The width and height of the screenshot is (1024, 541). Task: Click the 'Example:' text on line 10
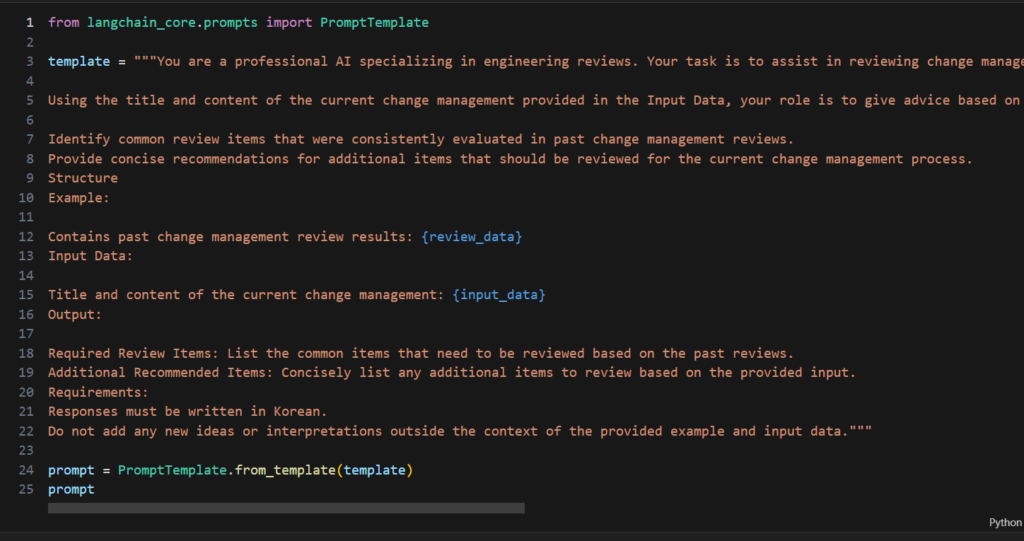(x=79, y=197)
